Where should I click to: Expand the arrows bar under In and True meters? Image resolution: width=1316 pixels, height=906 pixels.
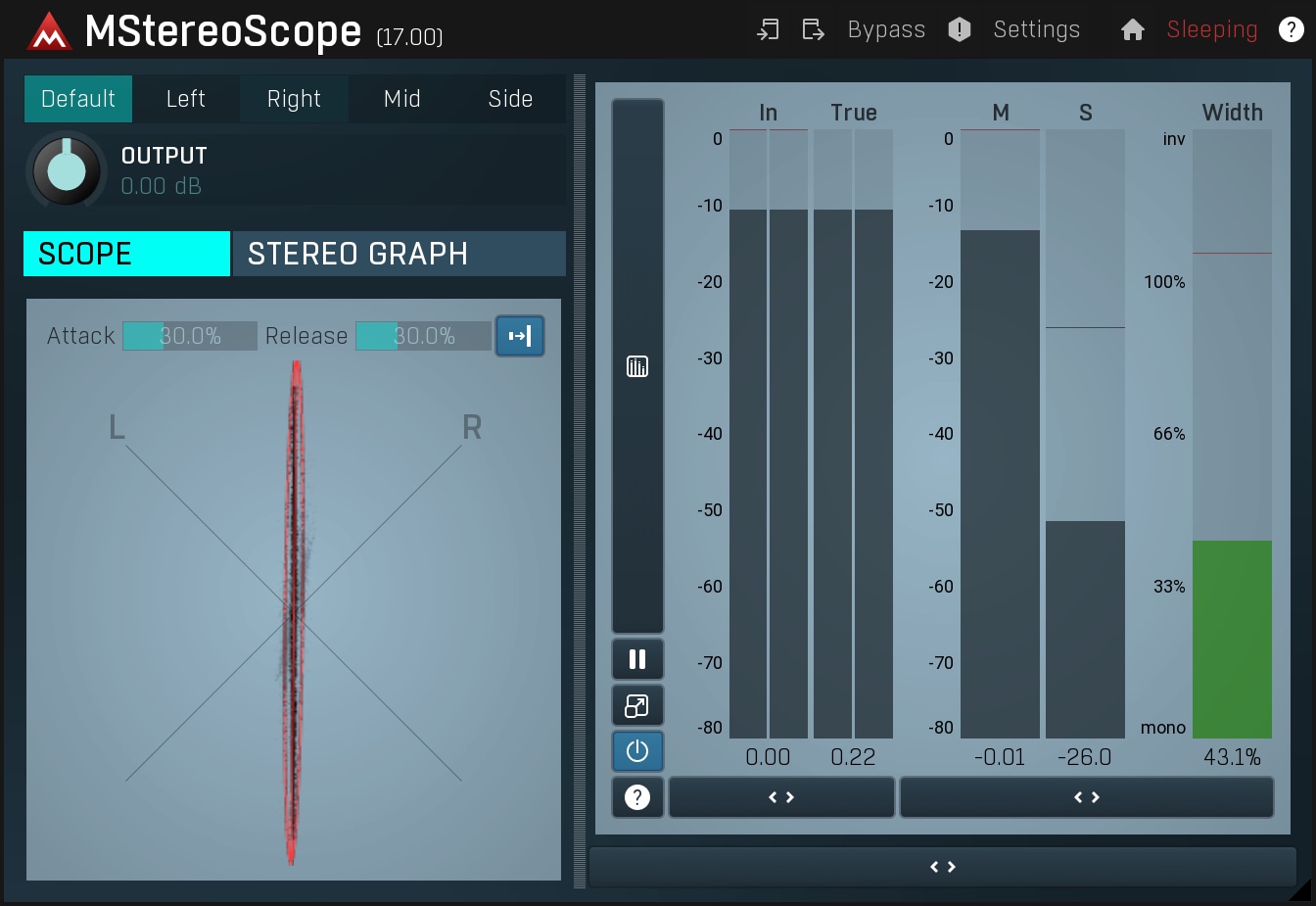tap(781, 797)
